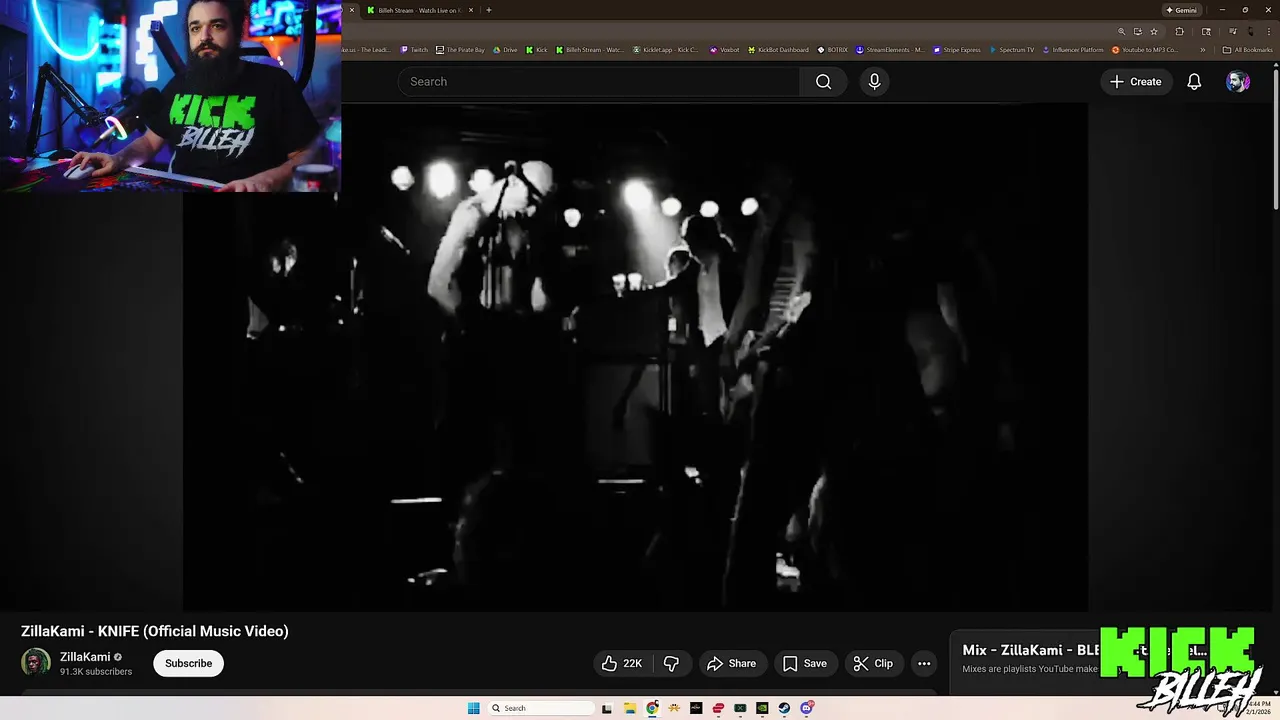Open File Explorer from the taskbar
1280x720 pixels.
pos(630,708)
